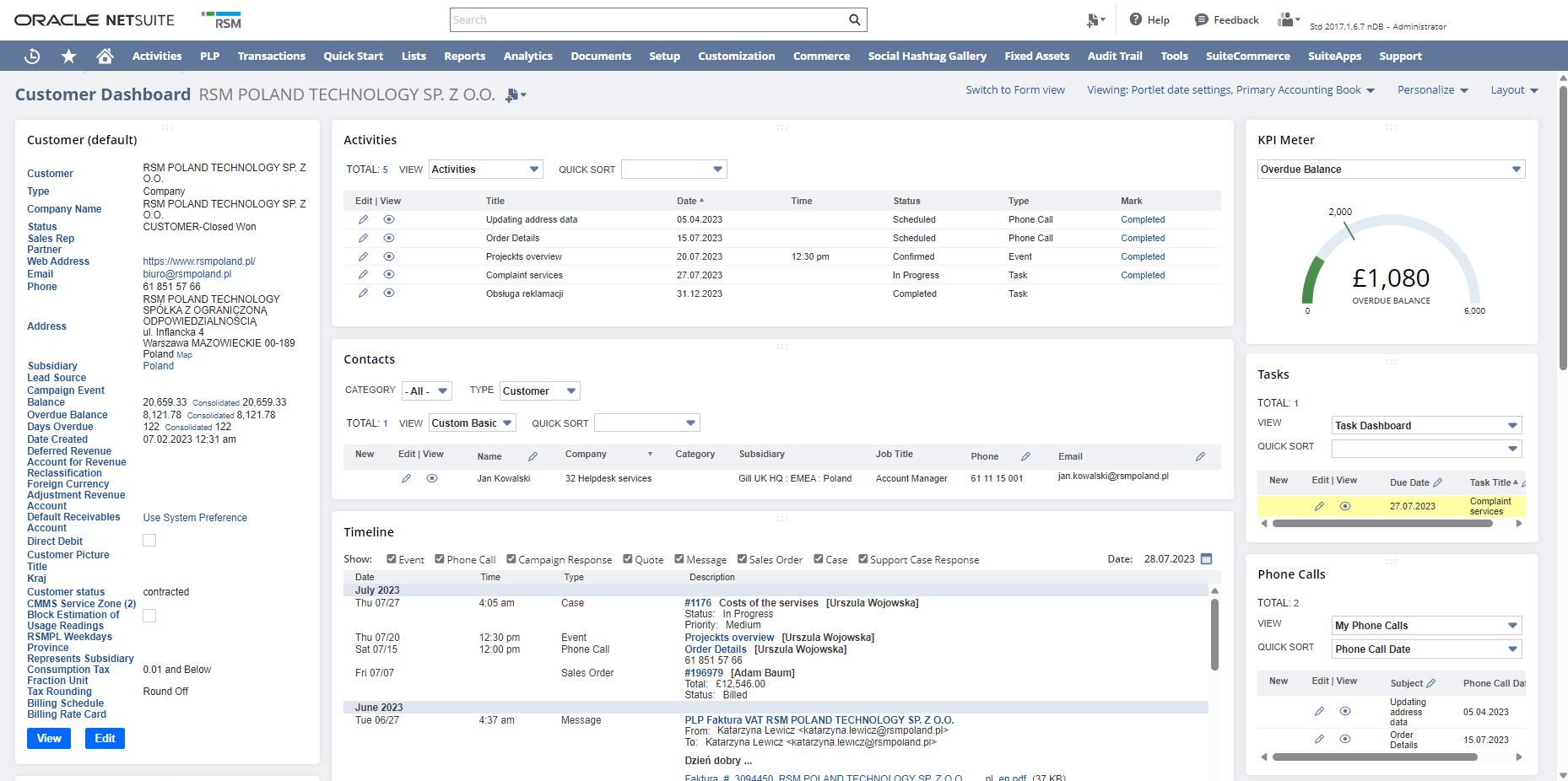View the Complaint services activity eye icon

[x=389, y=275]
